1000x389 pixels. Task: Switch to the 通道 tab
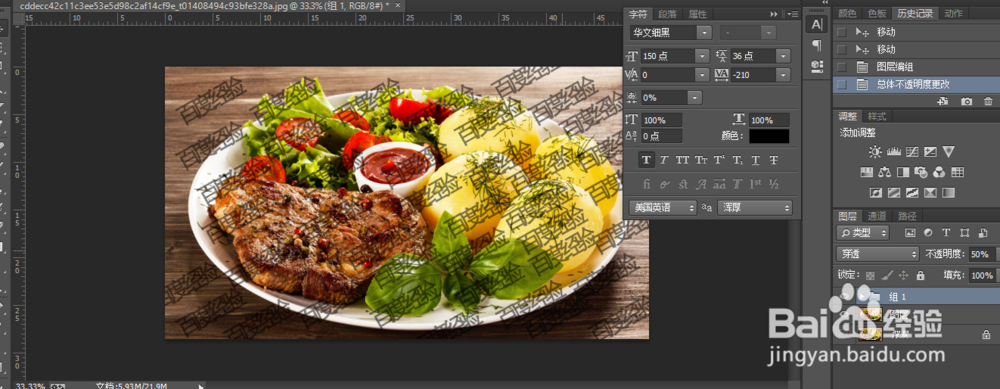coord(877,216)
